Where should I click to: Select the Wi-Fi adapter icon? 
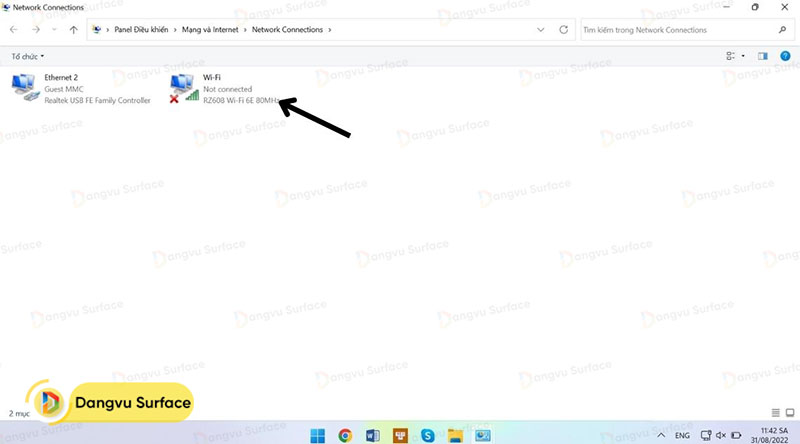[184, 88]
